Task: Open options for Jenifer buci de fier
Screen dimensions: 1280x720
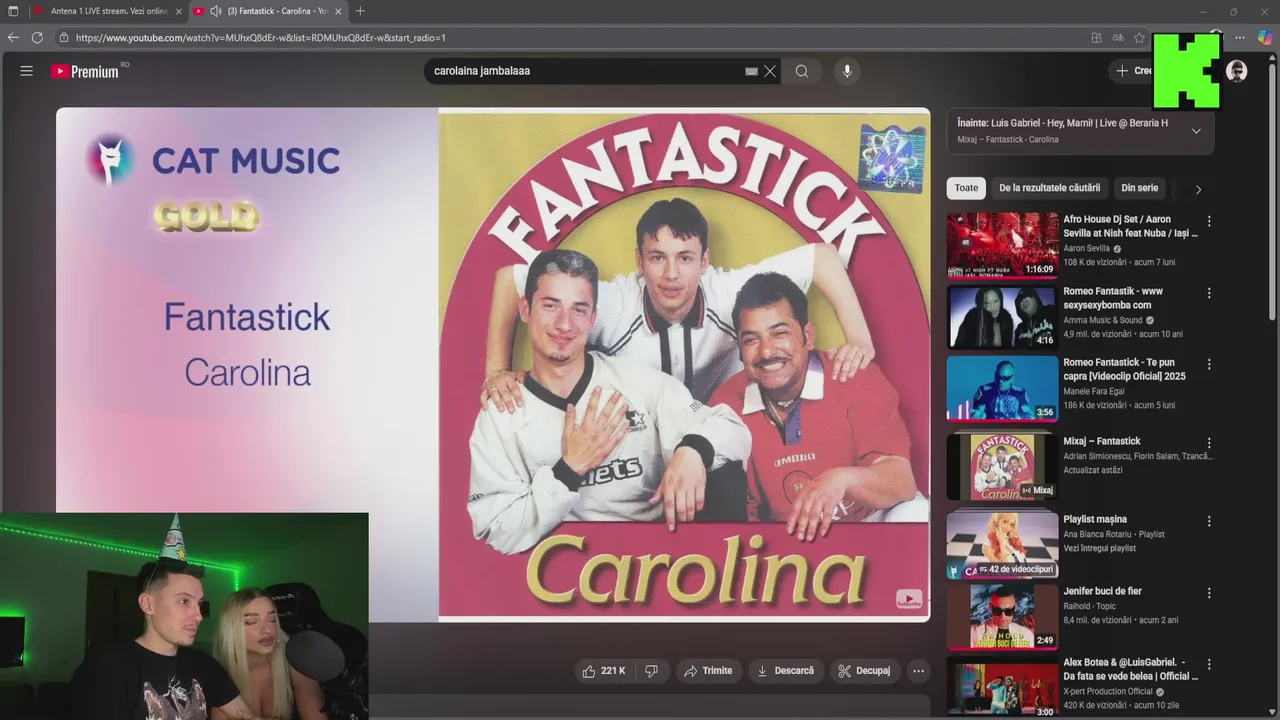Action: click(1208, 593)
